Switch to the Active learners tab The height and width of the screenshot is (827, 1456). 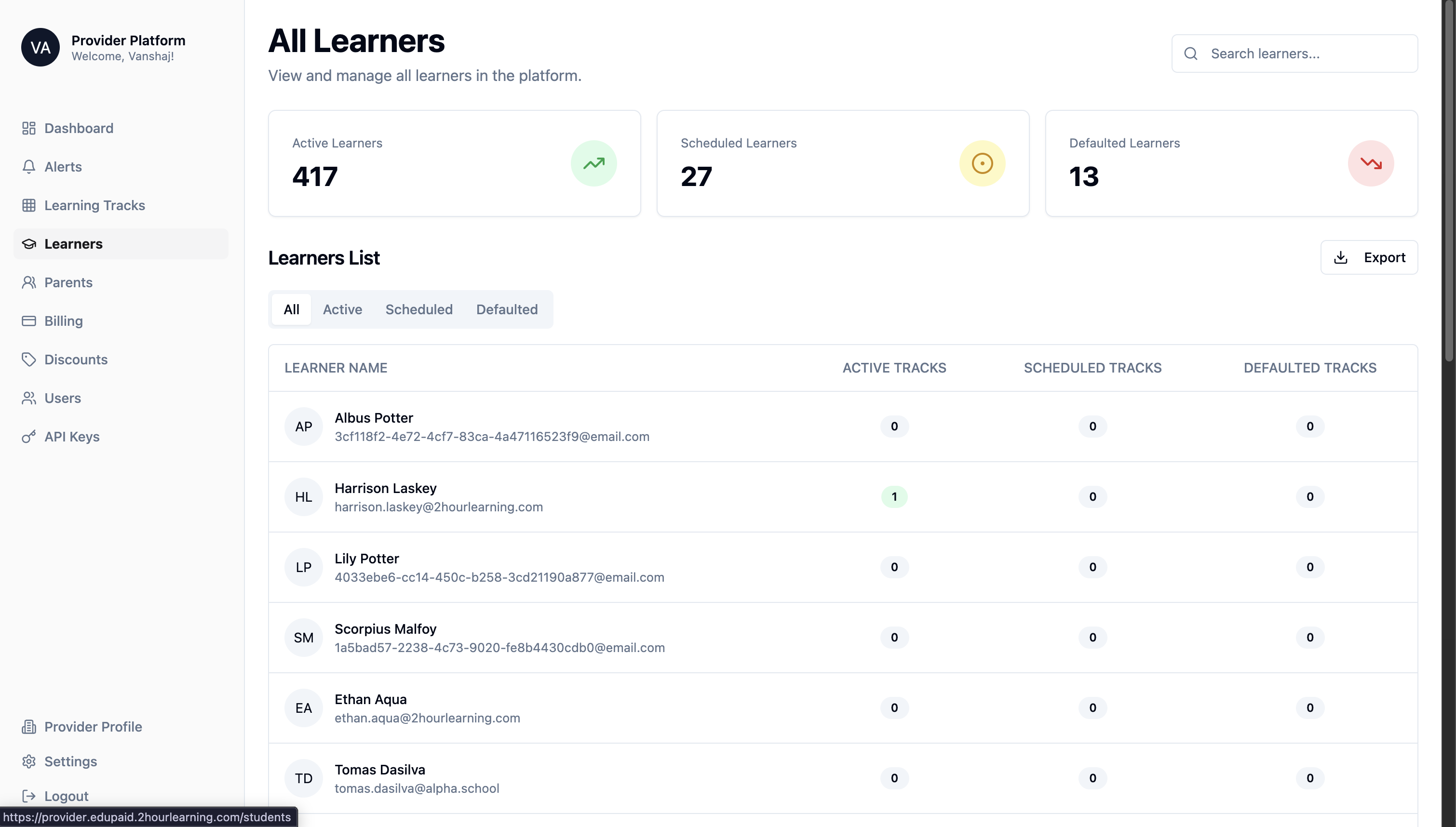342,309
